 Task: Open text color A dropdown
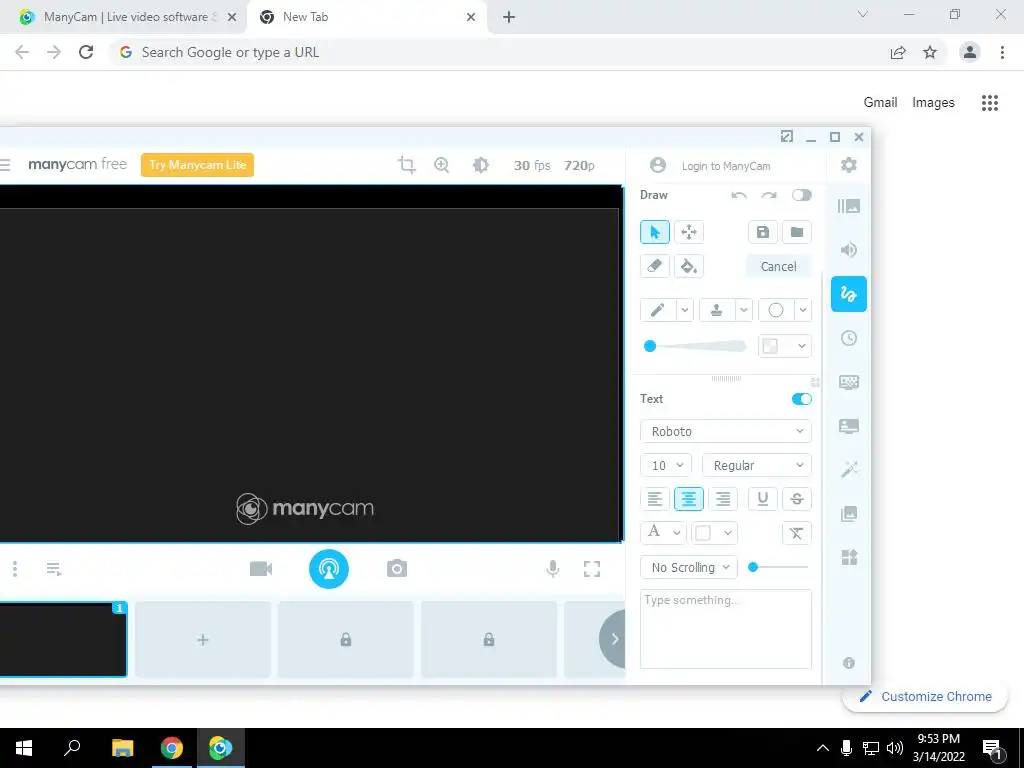[662, 533]
